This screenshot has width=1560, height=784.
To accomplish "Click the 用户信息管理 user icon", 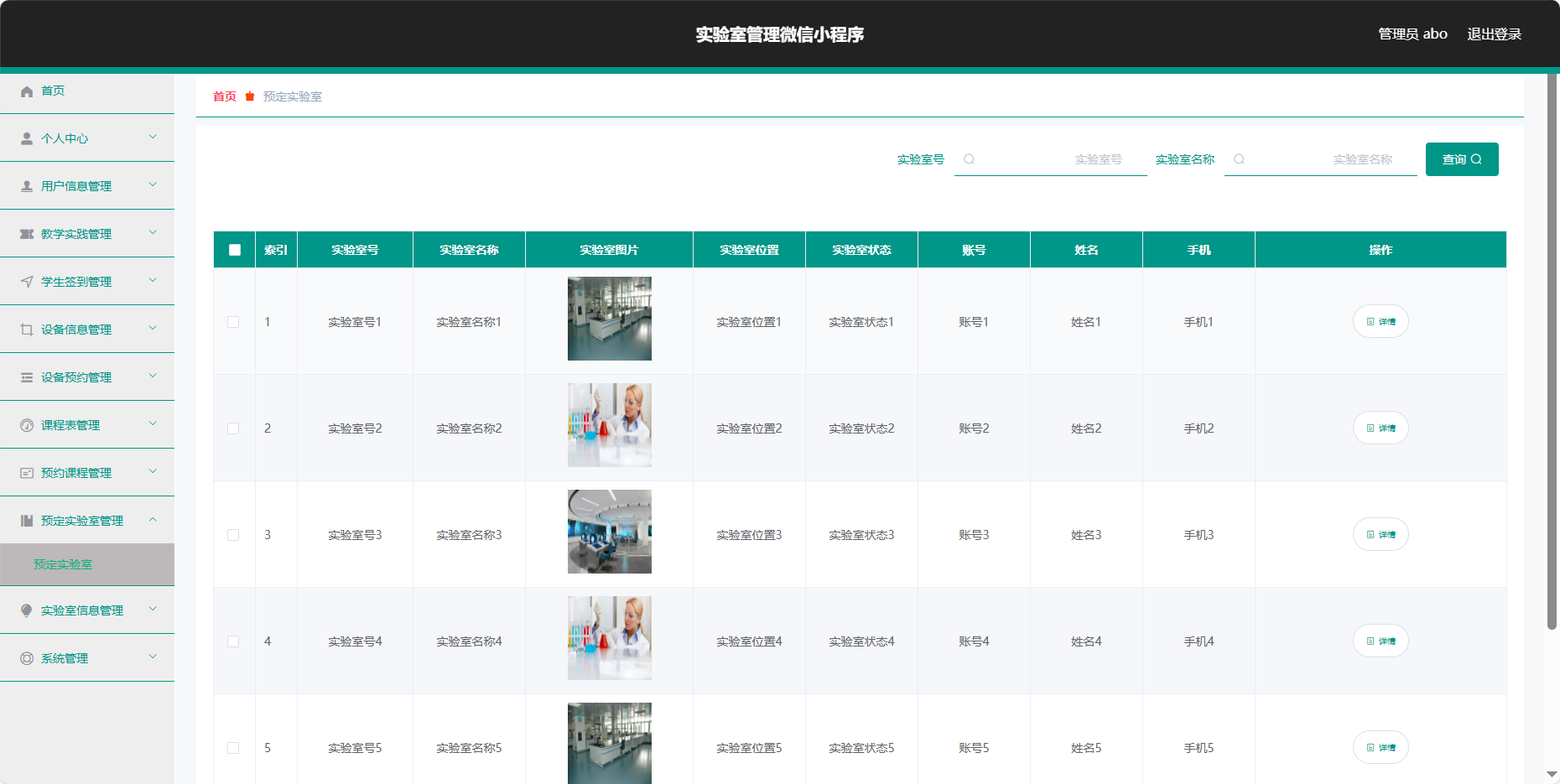I will 27,186.
